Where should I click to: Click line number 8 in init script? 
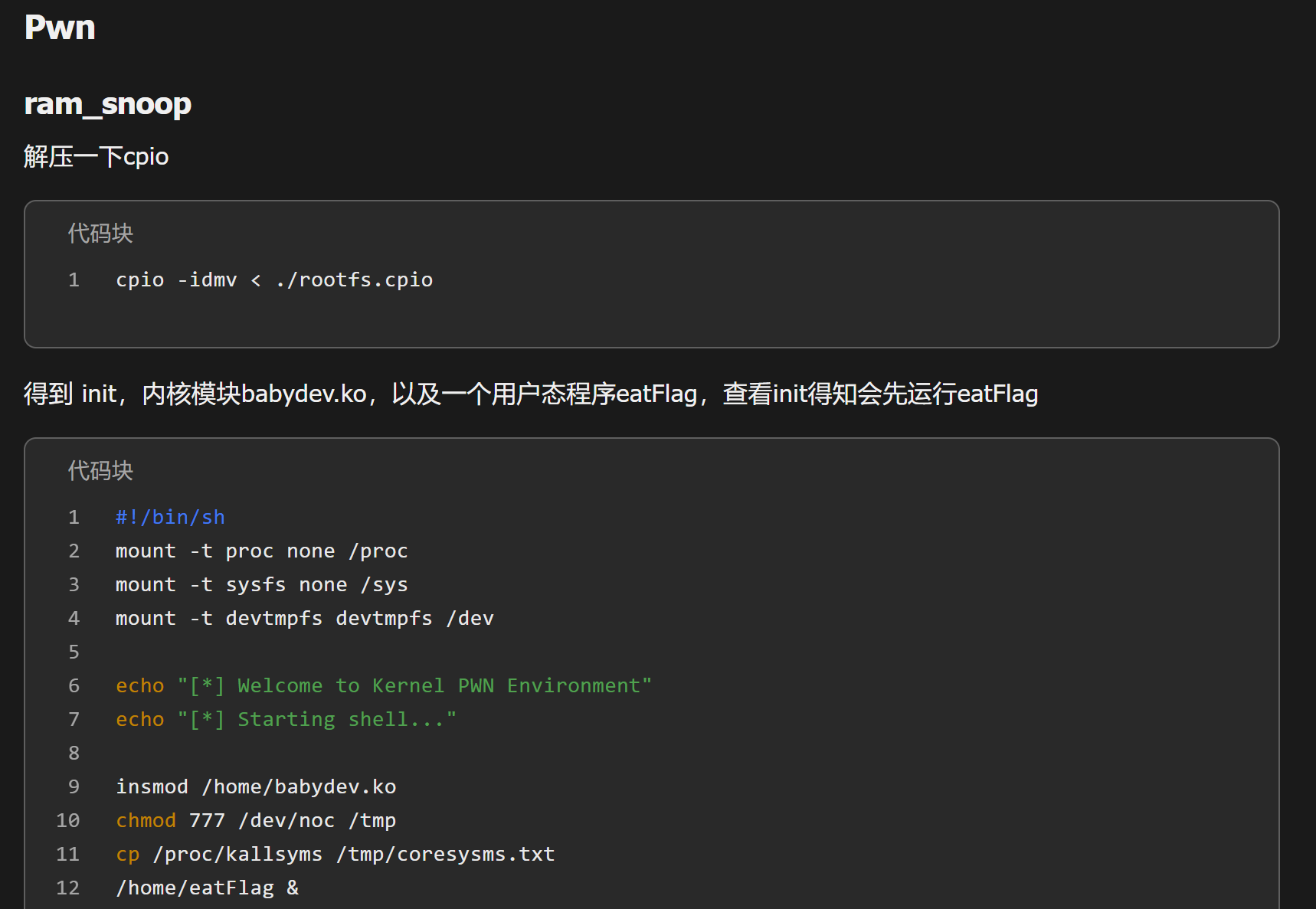click(74, 753)
